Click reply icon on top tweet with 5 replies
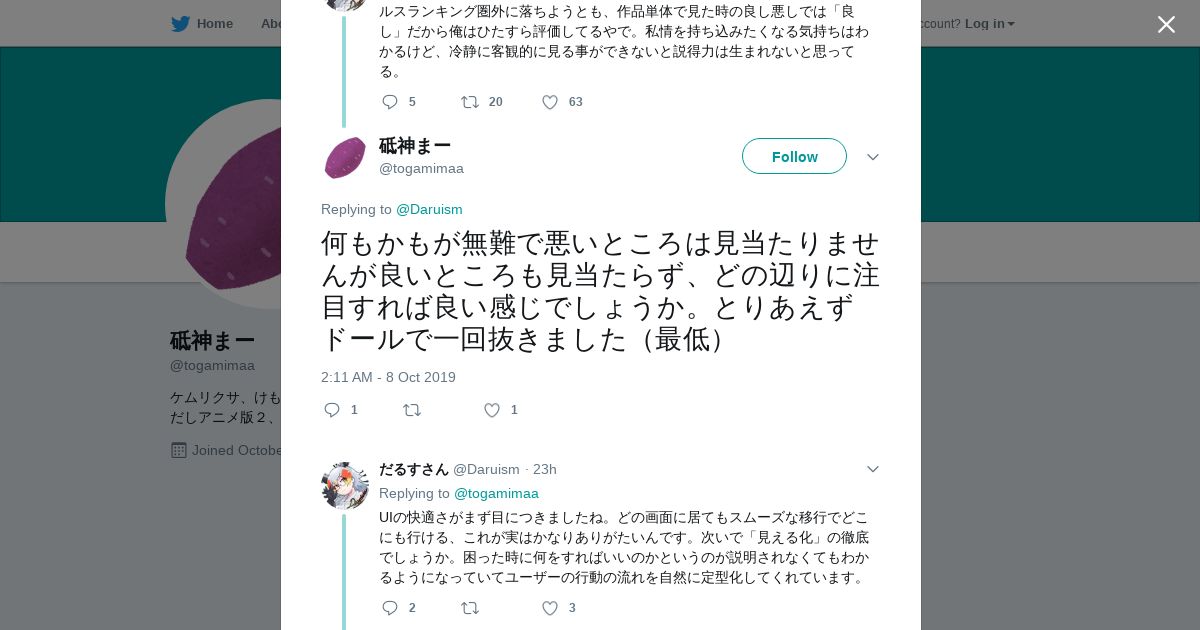Image resolution: width=1200 pixels, height=630 pixels. (390, 102)
